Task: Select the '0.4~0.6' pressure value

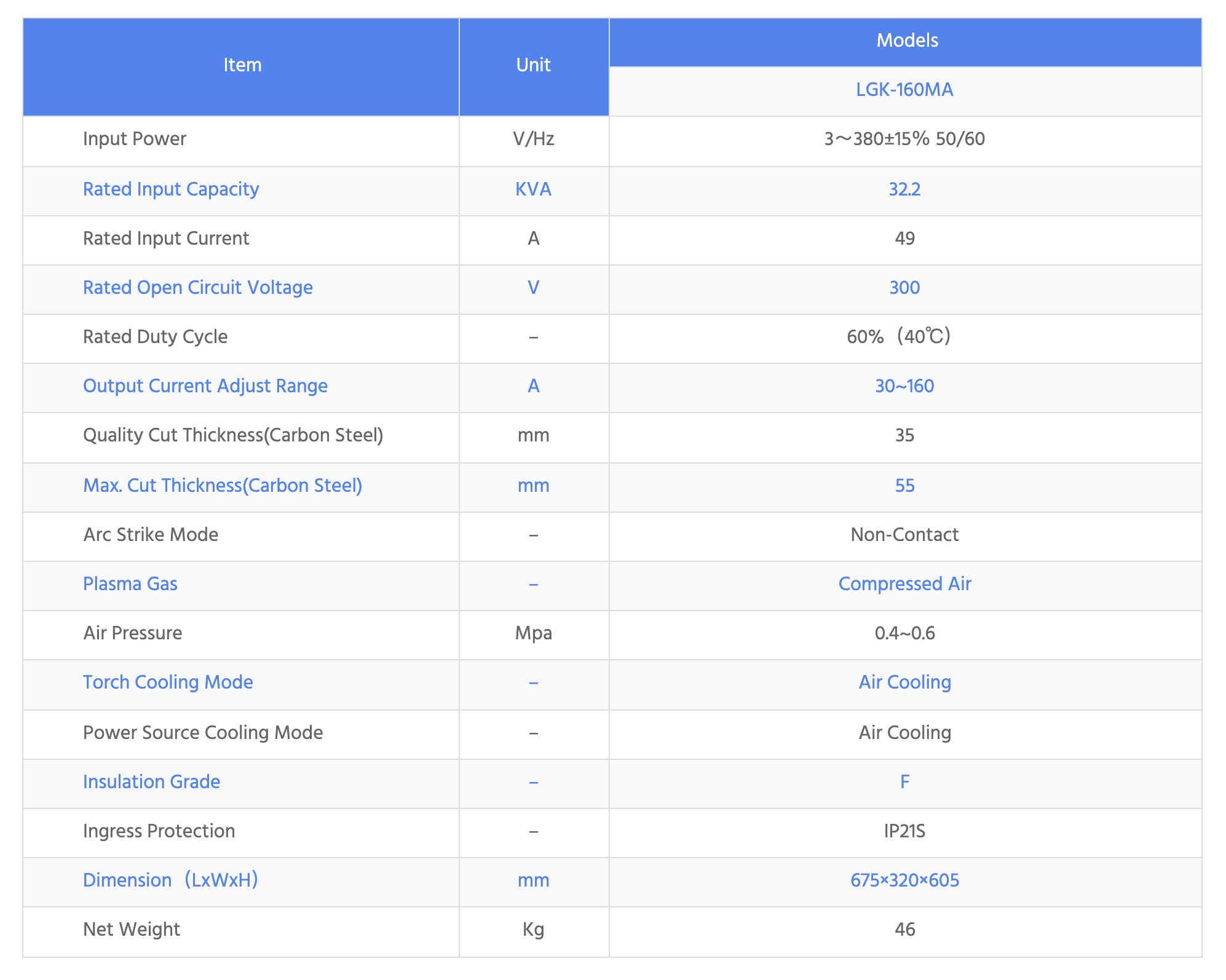Action: point(904,633)
